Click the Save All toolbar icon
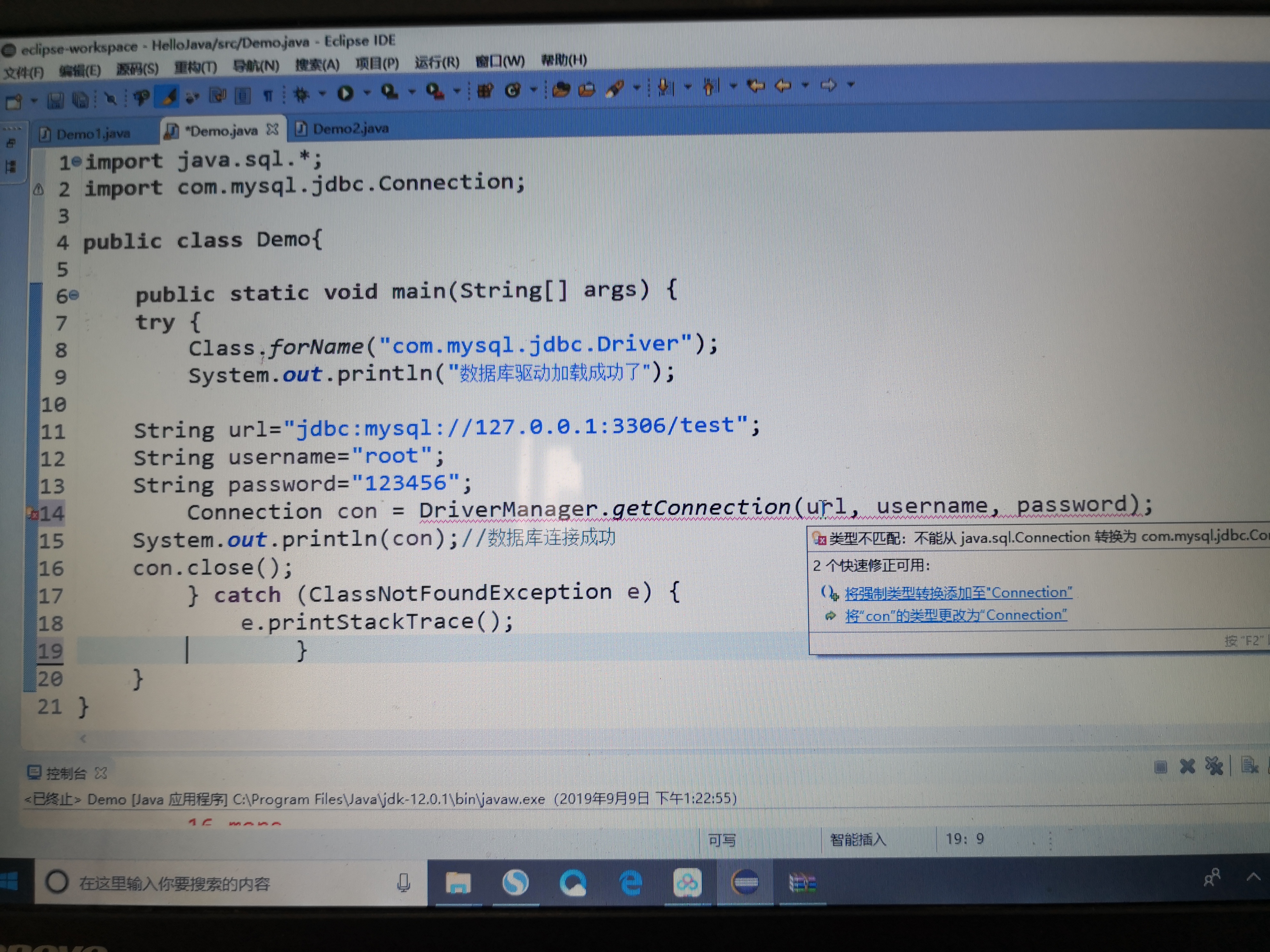This screenshot has width=1270, height=952. tap(80, 100)
